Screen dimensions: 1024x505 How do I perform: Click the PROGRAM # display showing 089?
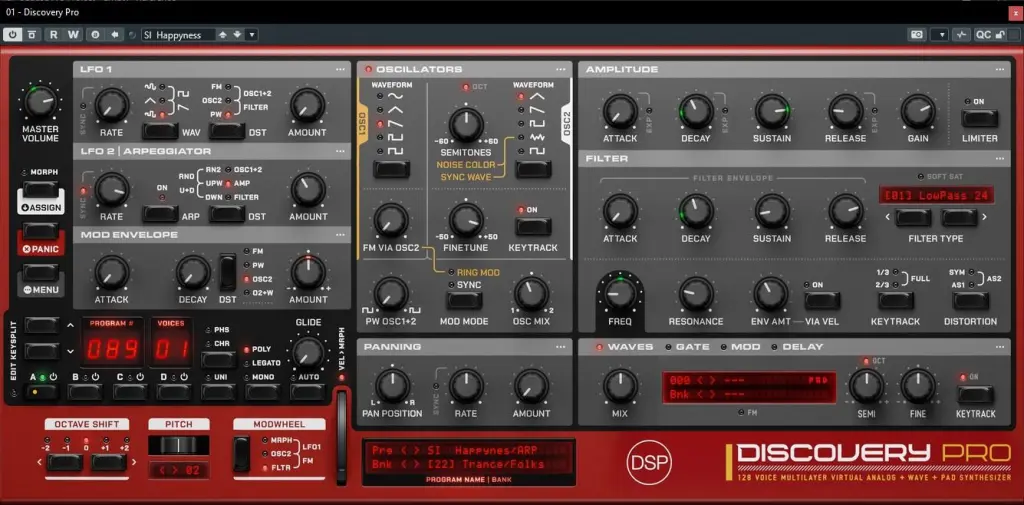(x=112, y=350)
